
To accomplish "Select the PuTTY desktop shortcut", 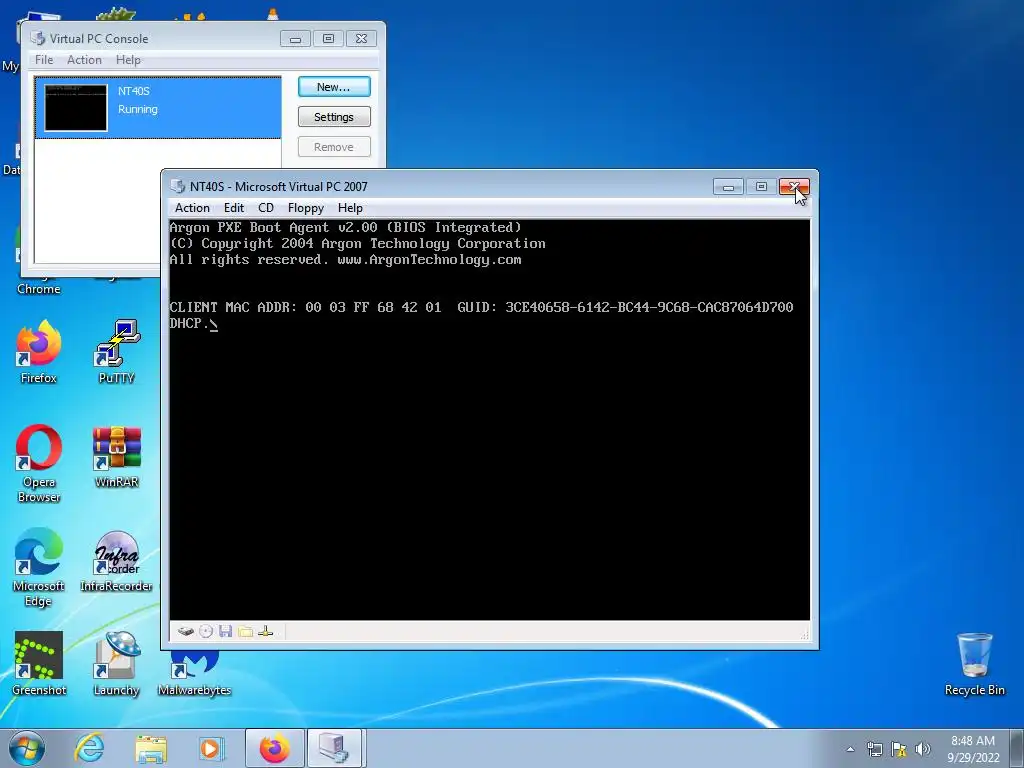I will click(116, 353).
